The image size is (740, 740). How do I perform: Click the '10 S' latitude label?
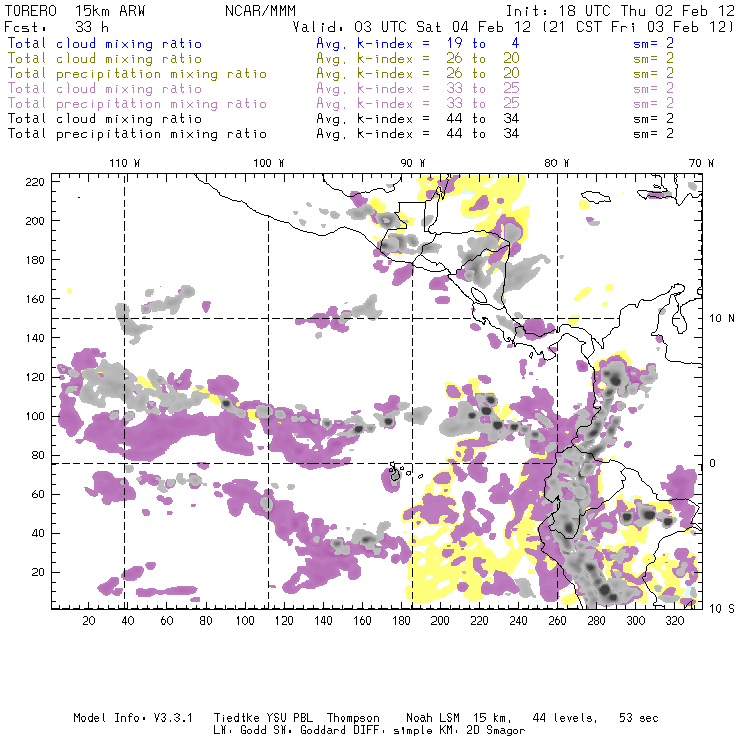click(722, 609)
